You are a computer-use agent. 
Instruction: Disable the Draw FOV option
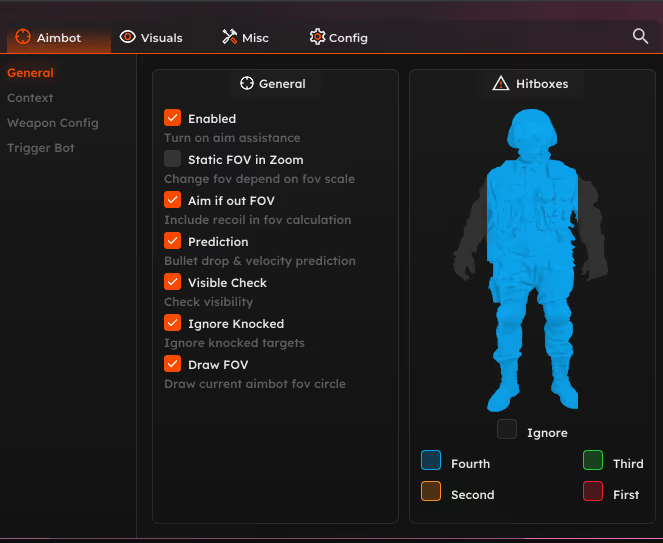coord(173,364)
